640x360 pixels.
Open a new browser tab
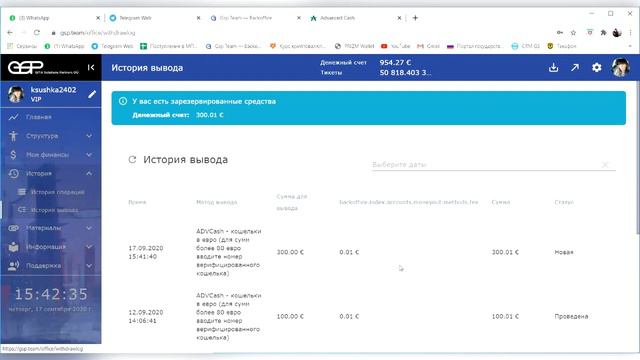pyautogui.click(x=415, y=18)
